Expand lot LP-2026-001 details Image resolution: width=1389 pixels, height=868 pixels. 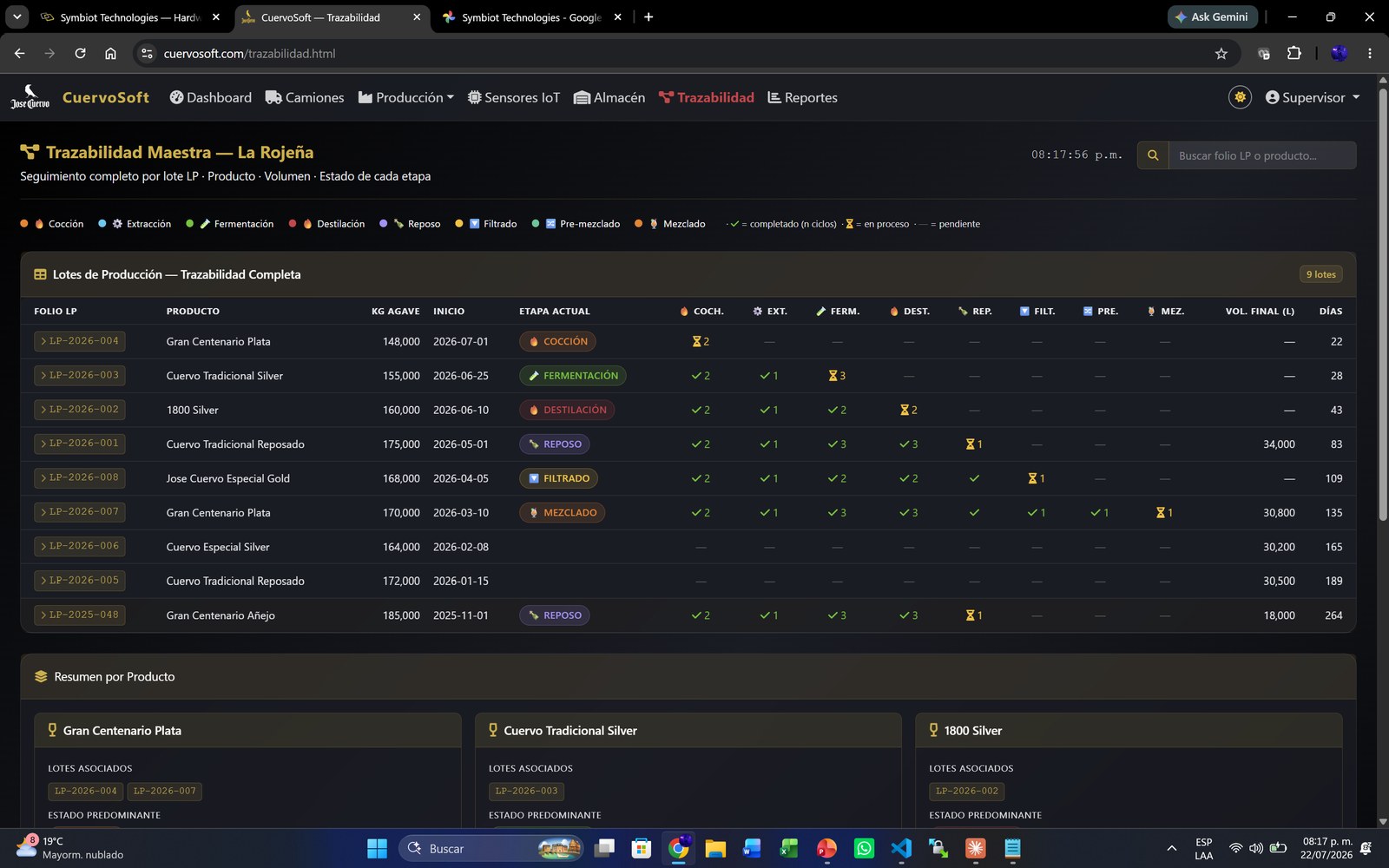coord(80,444)
